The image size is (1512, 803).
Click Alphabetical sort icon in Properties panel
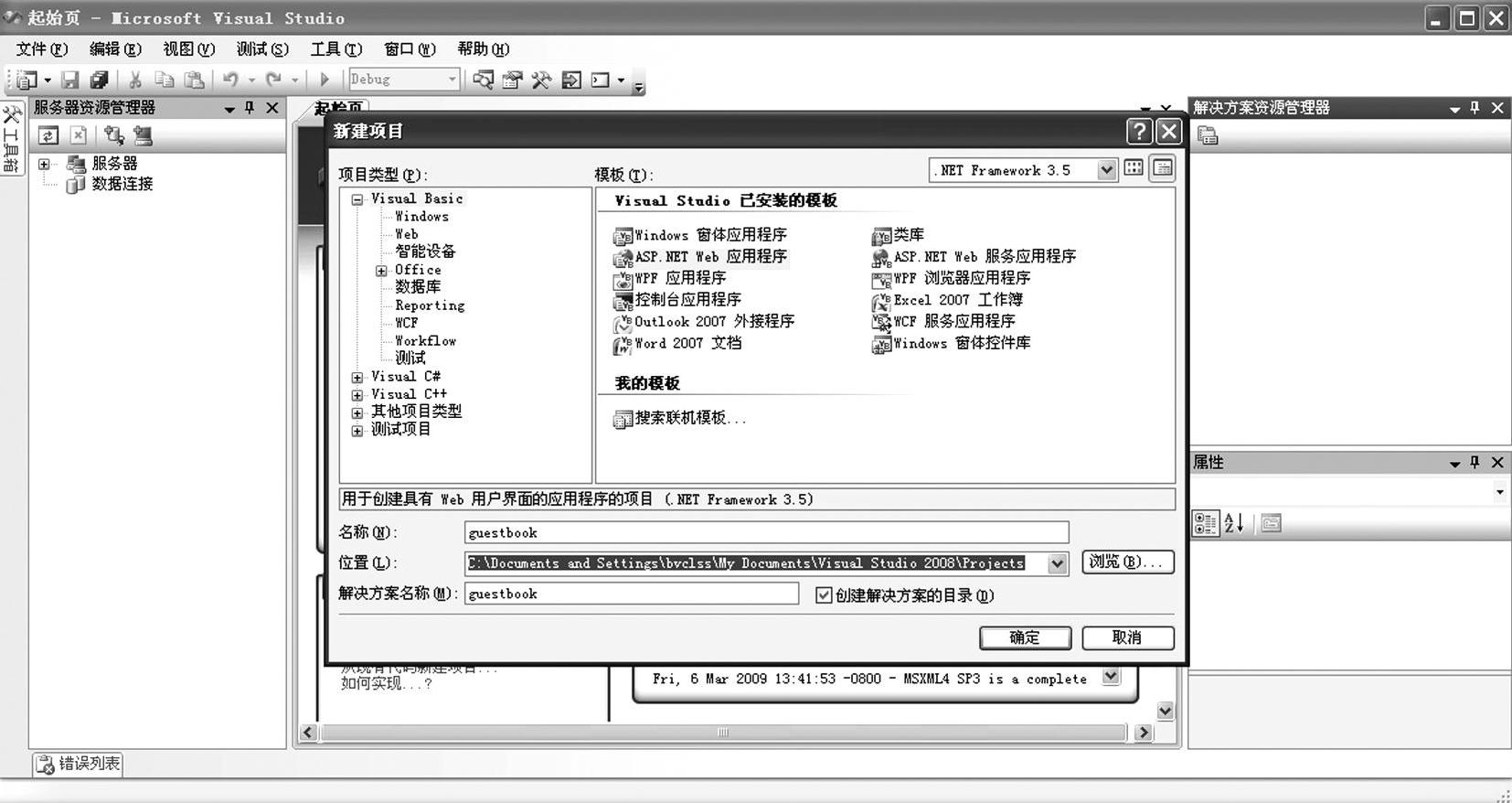1234,523
